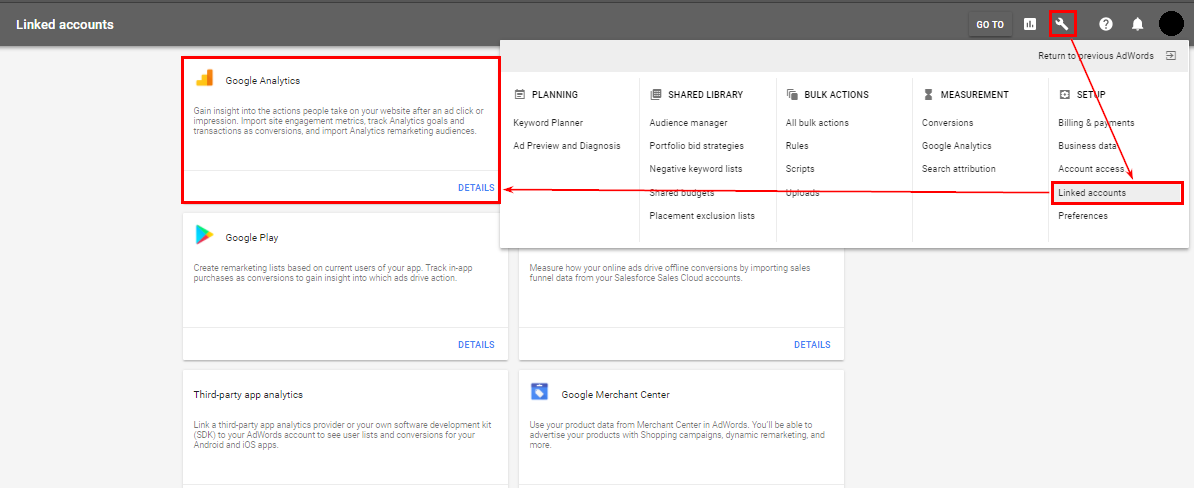Open Search attribution
The image size is (1194, 488).
point(959,169)
